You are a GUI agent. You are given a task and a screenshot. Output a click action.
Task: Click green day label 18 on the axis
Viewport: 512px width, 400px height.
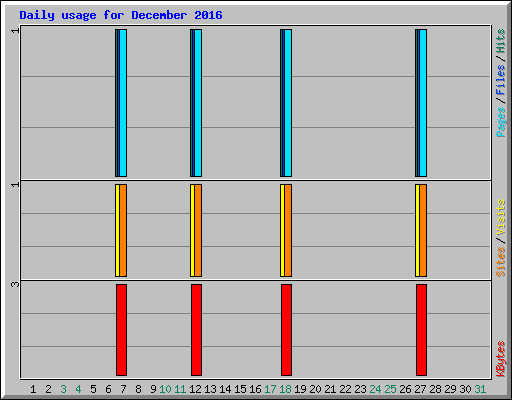click(285, 389)
